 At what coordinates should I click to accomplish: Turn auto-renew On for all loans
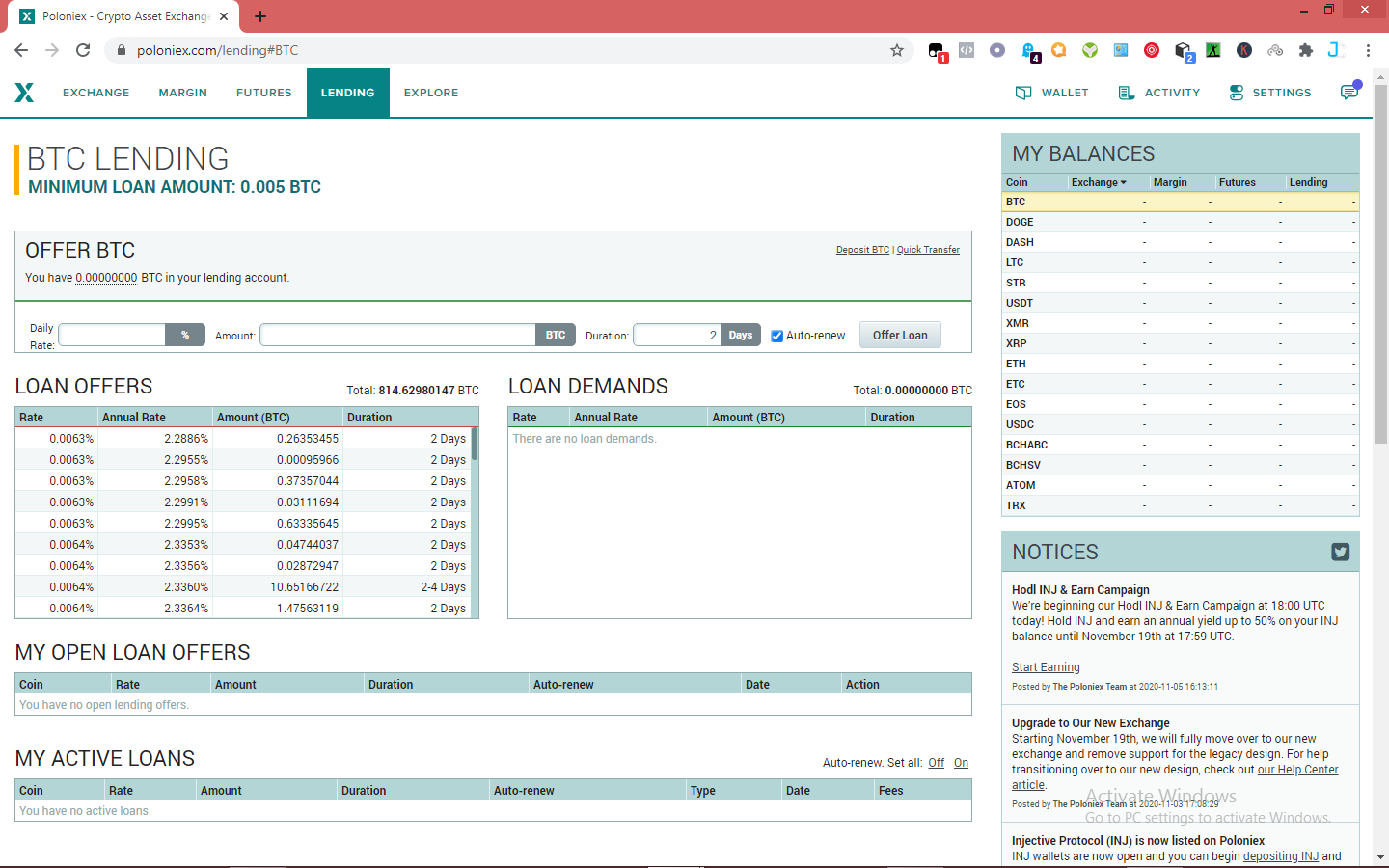(961, 763)
